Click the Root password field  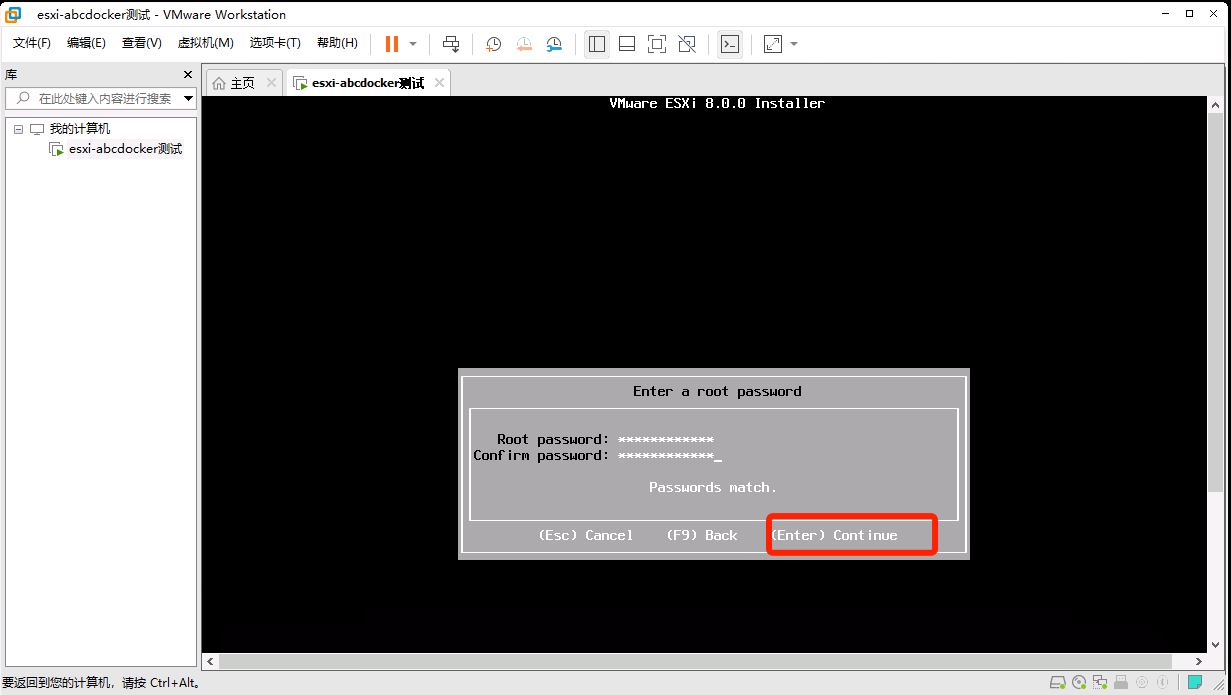click(x=665, y=439)
